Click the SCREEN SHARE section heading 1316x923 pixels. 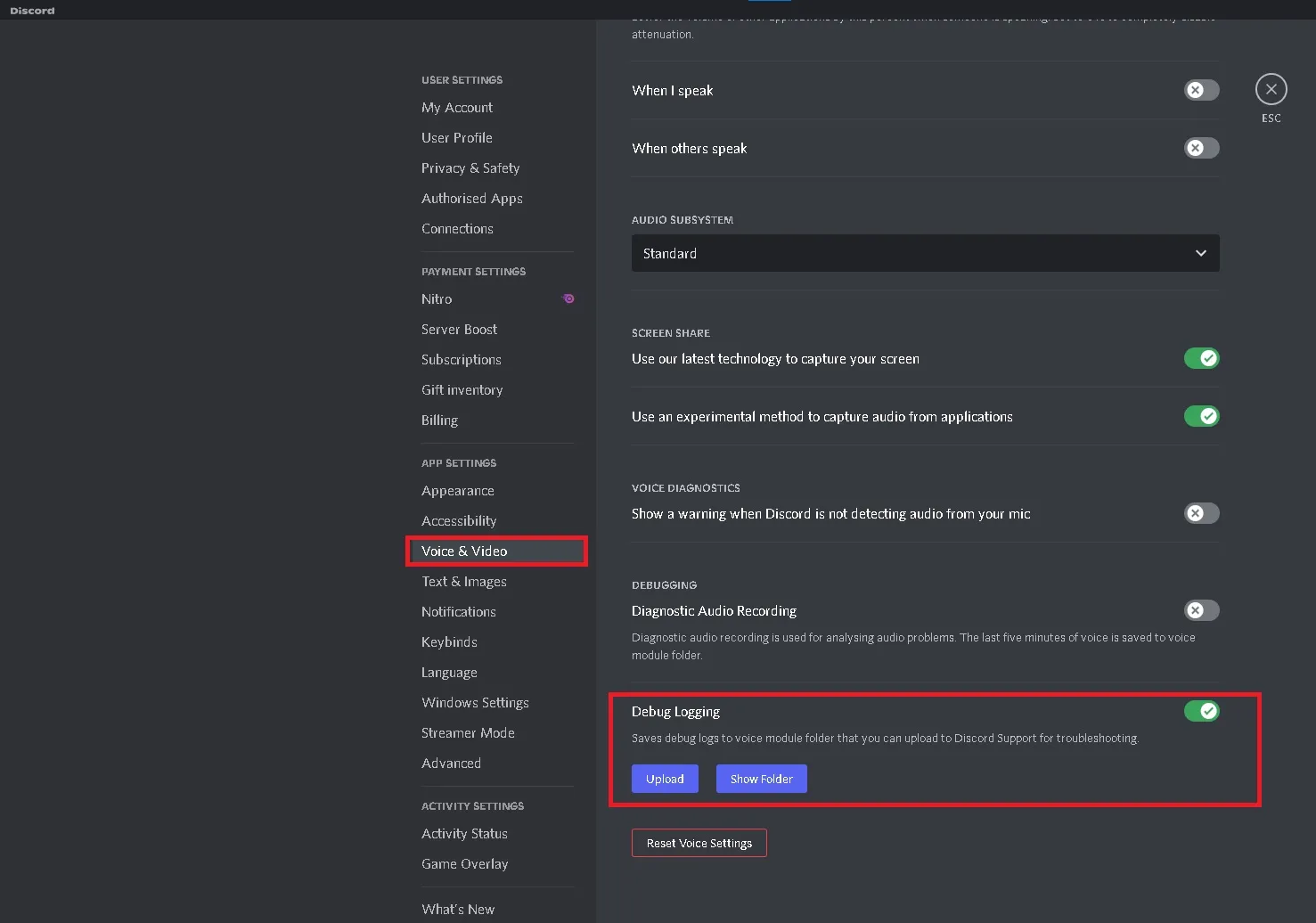pos(671,332)
